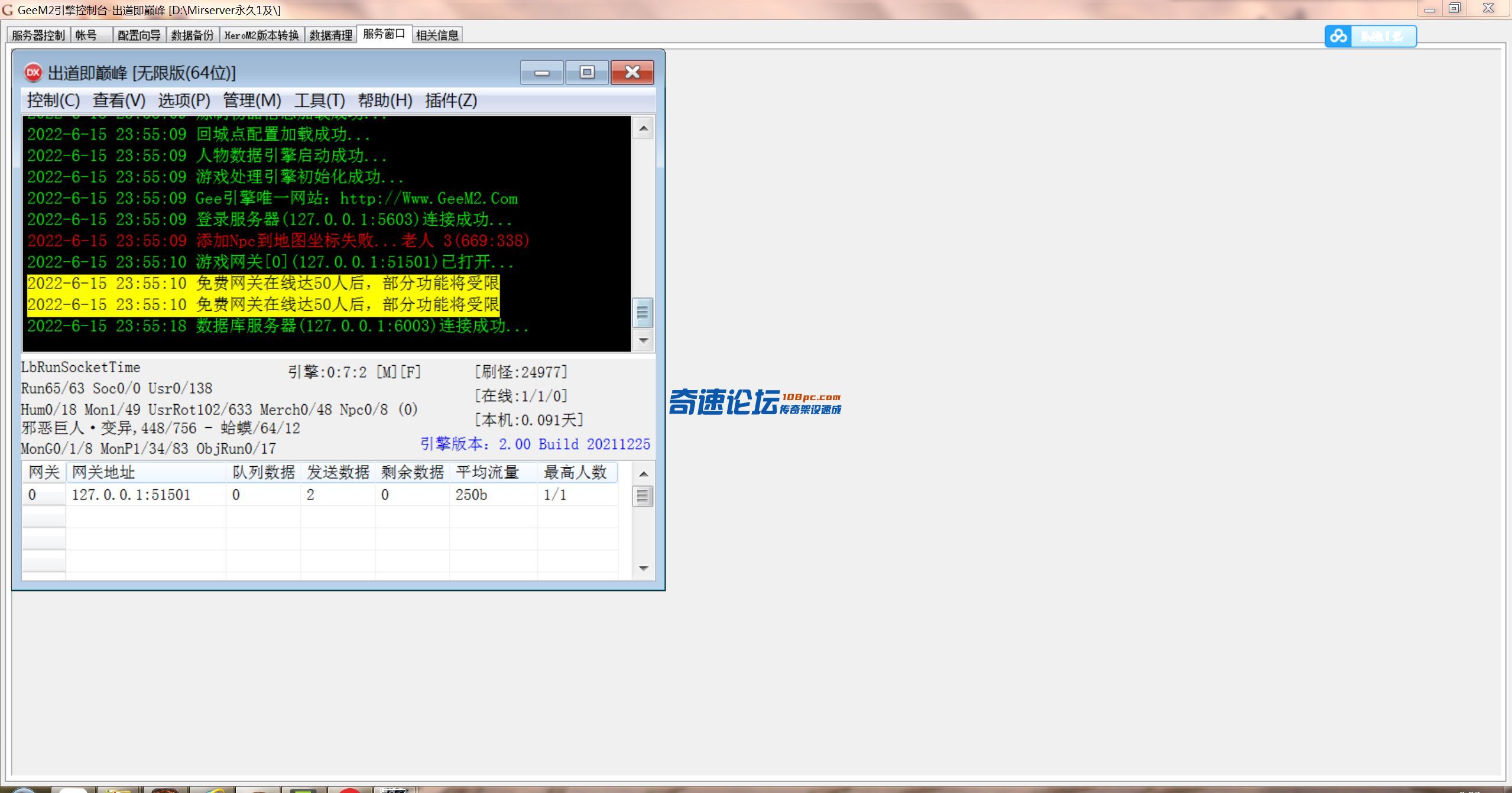Viewport: 1512px width, 793px height.
Task: Open the 选项(P) menu
Action: (x=184, y=100)
